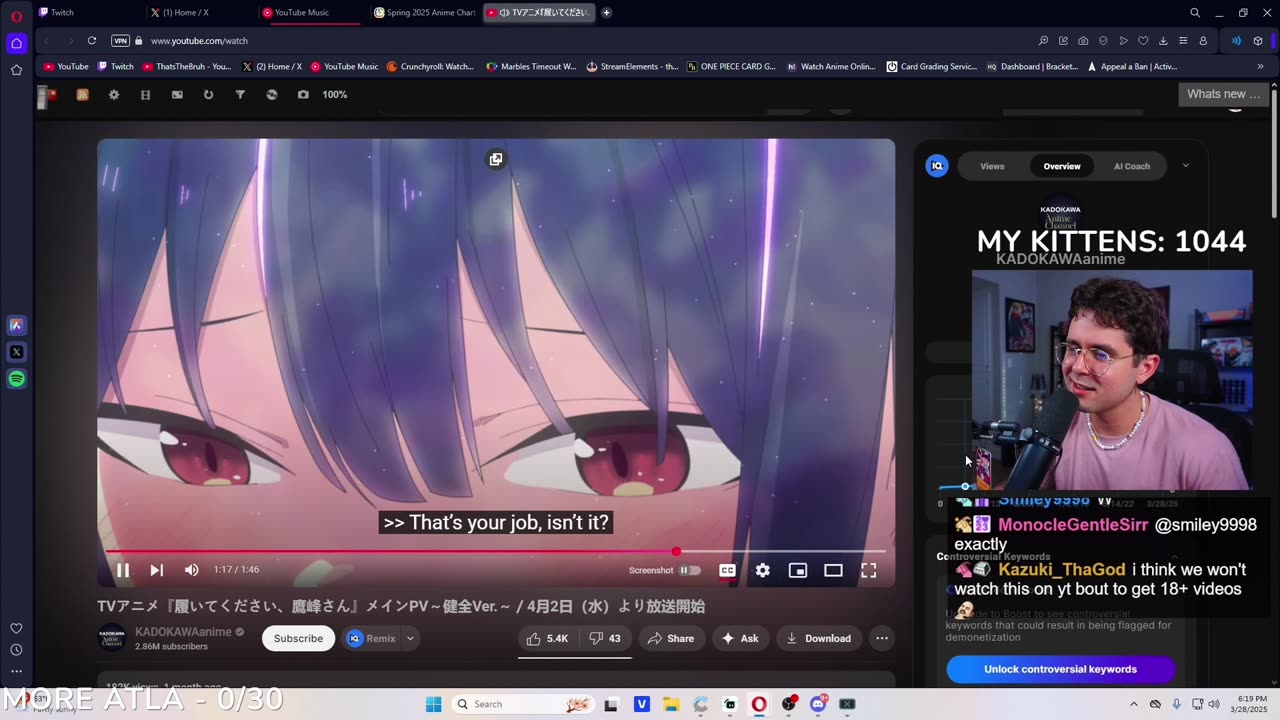Screen dimensions: 1280x720
Task: Click the extension RSS feed icon
Action: click(82, 94)
